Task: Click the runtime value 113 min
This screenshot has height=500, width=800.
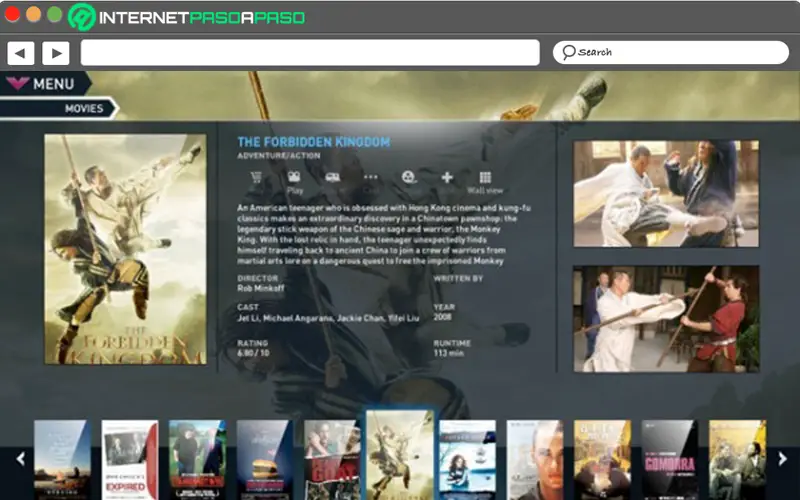Action: pos(448,353)
